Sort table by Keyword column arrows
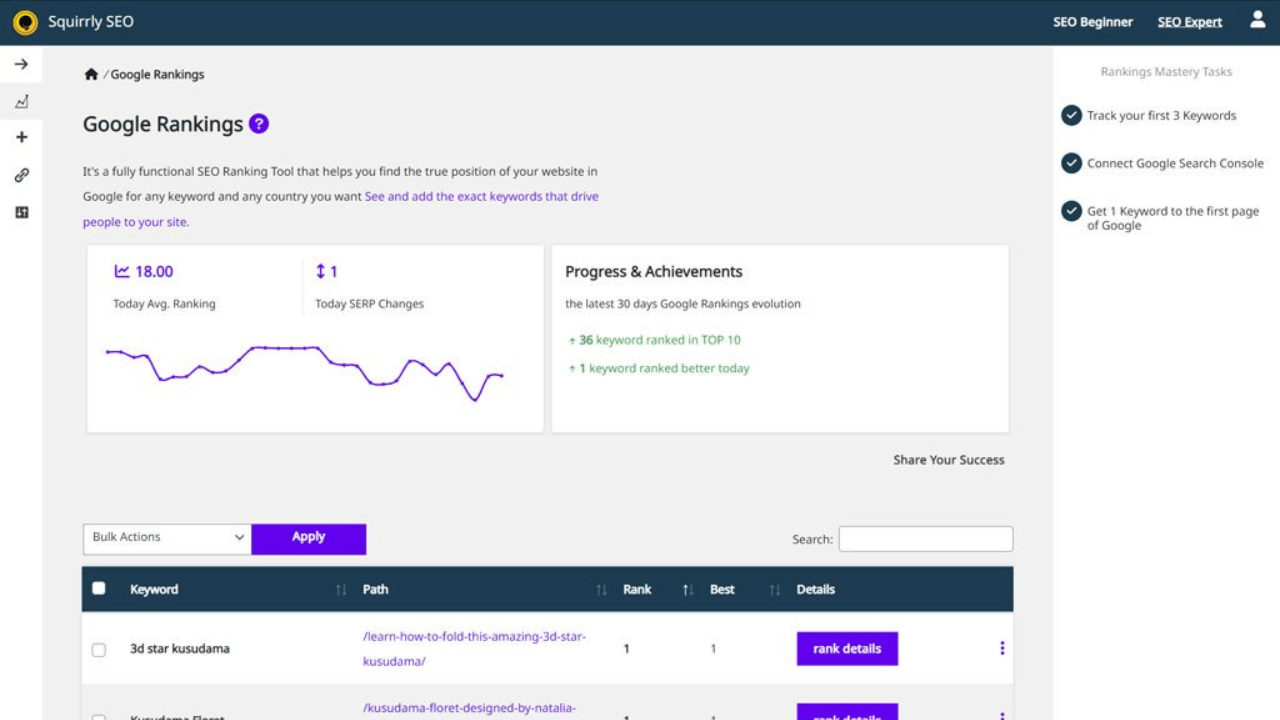1280x720 pixels. [x=341, y=590]
